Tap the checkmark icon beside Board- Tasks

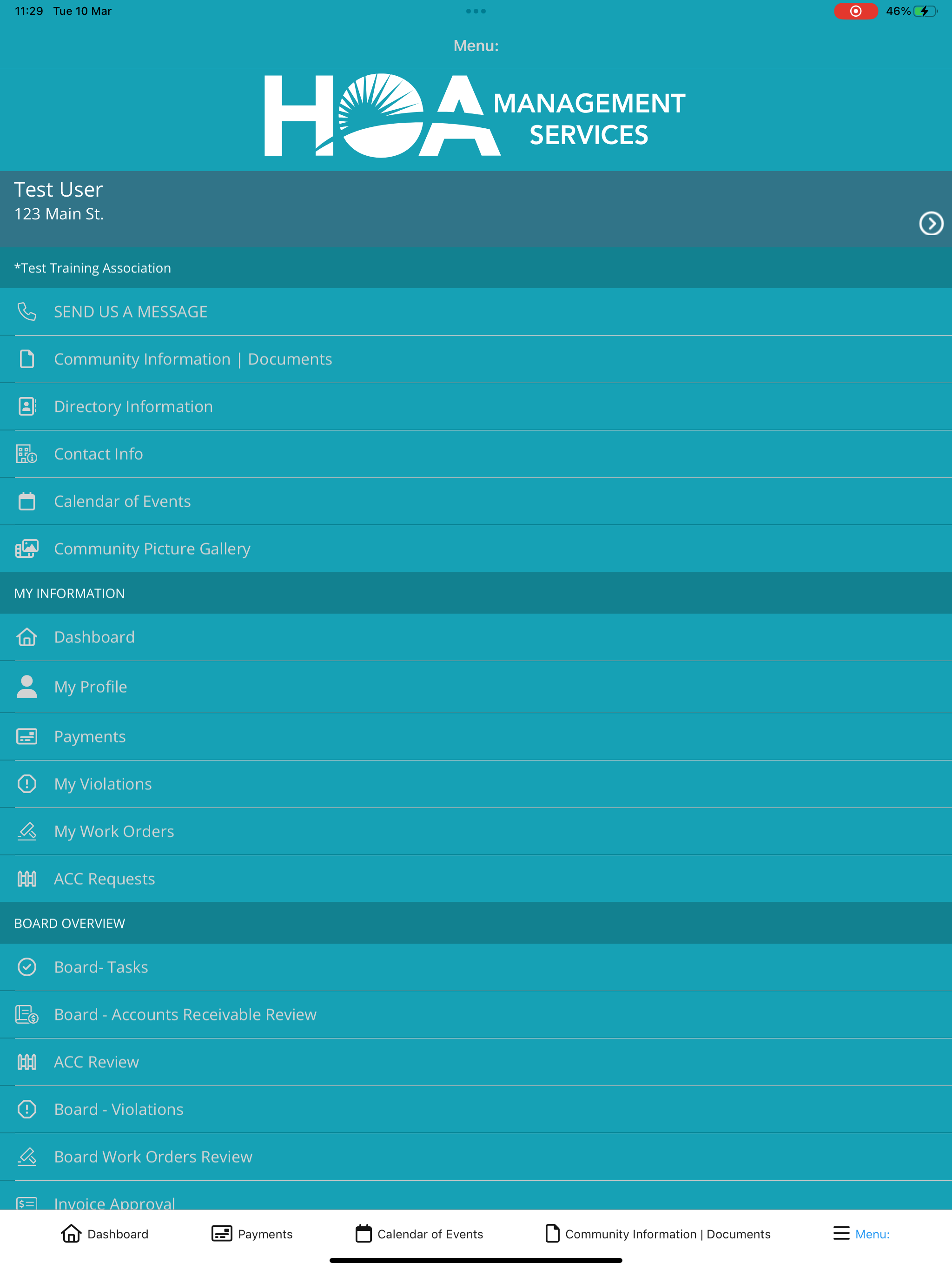tap(27, 967)
